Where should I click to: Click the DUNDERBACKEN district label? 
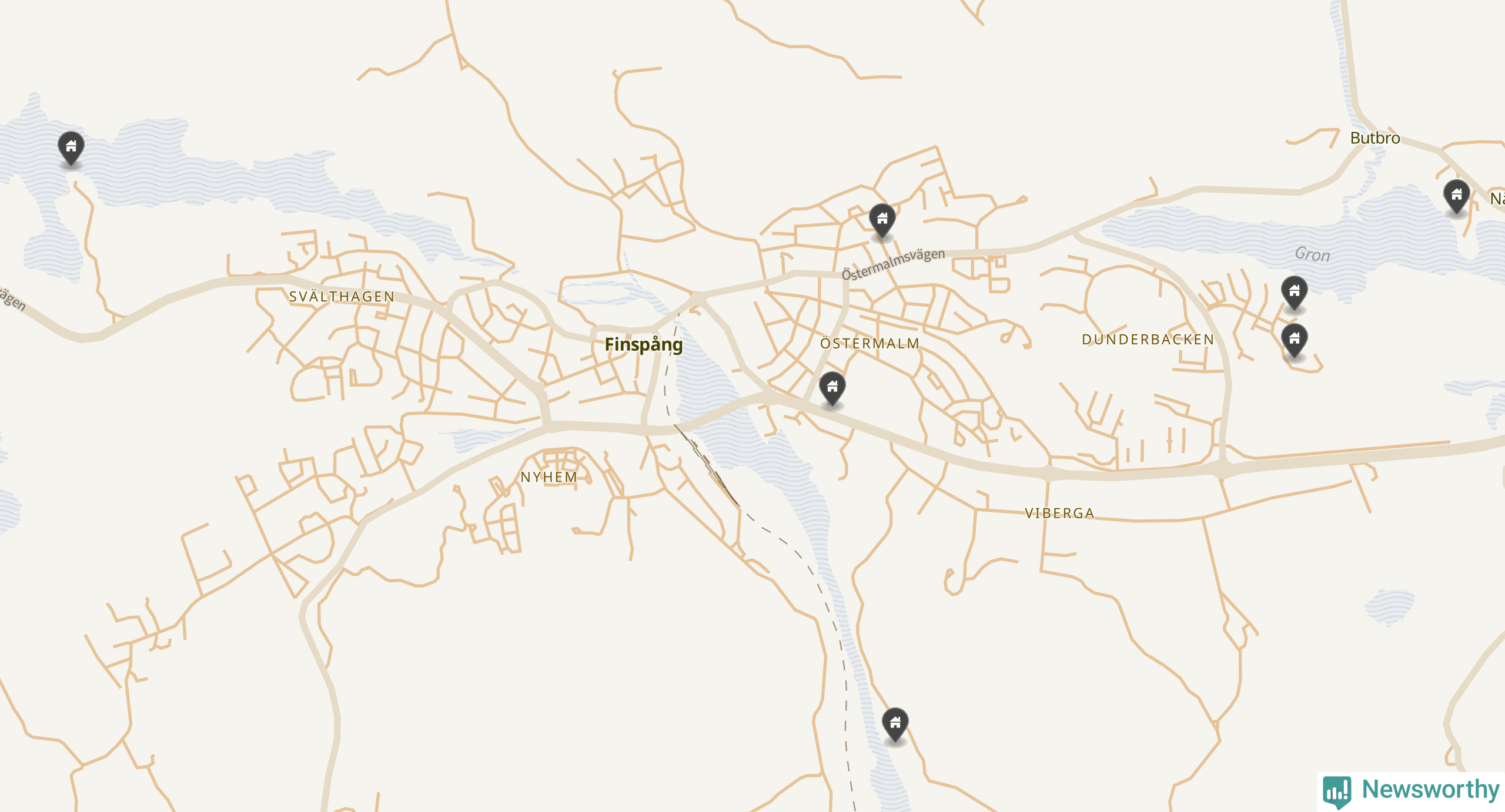[1148, 339]
